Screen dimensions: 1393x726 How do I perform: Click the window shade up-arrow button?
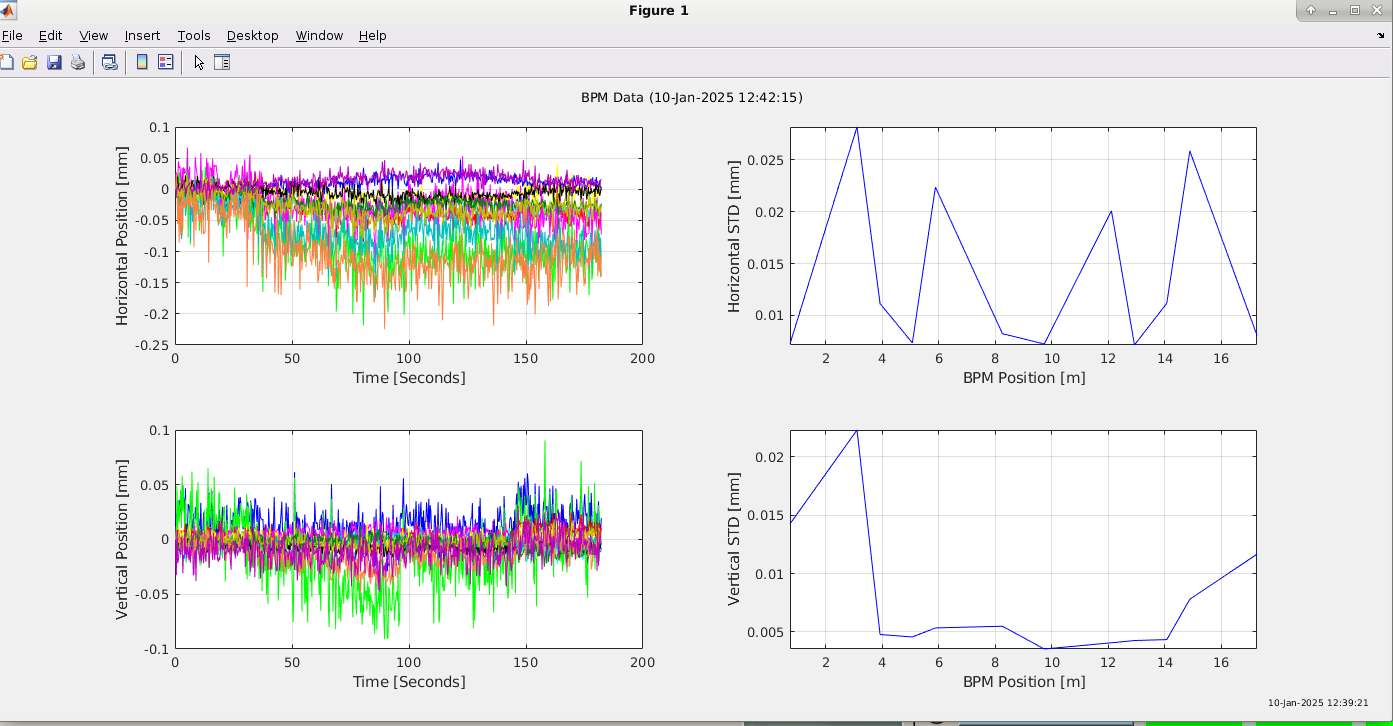click(x=1311, y=10)
